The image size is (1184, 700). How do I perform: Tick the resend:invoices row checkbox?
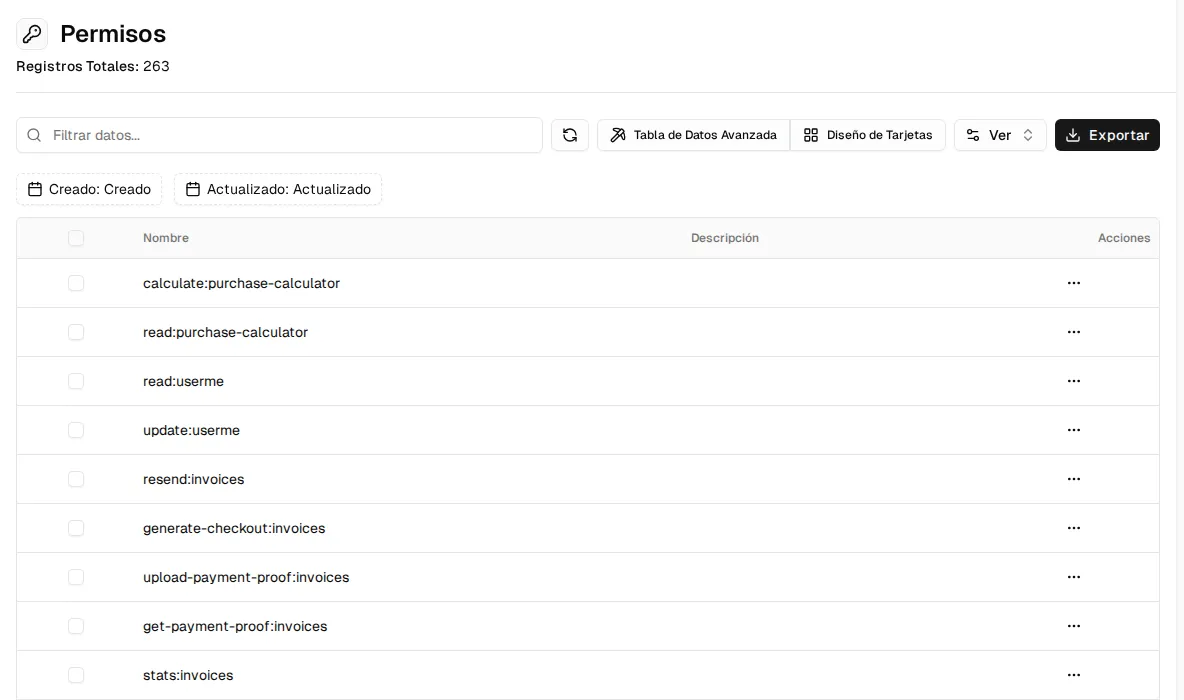tap(76, 480)
